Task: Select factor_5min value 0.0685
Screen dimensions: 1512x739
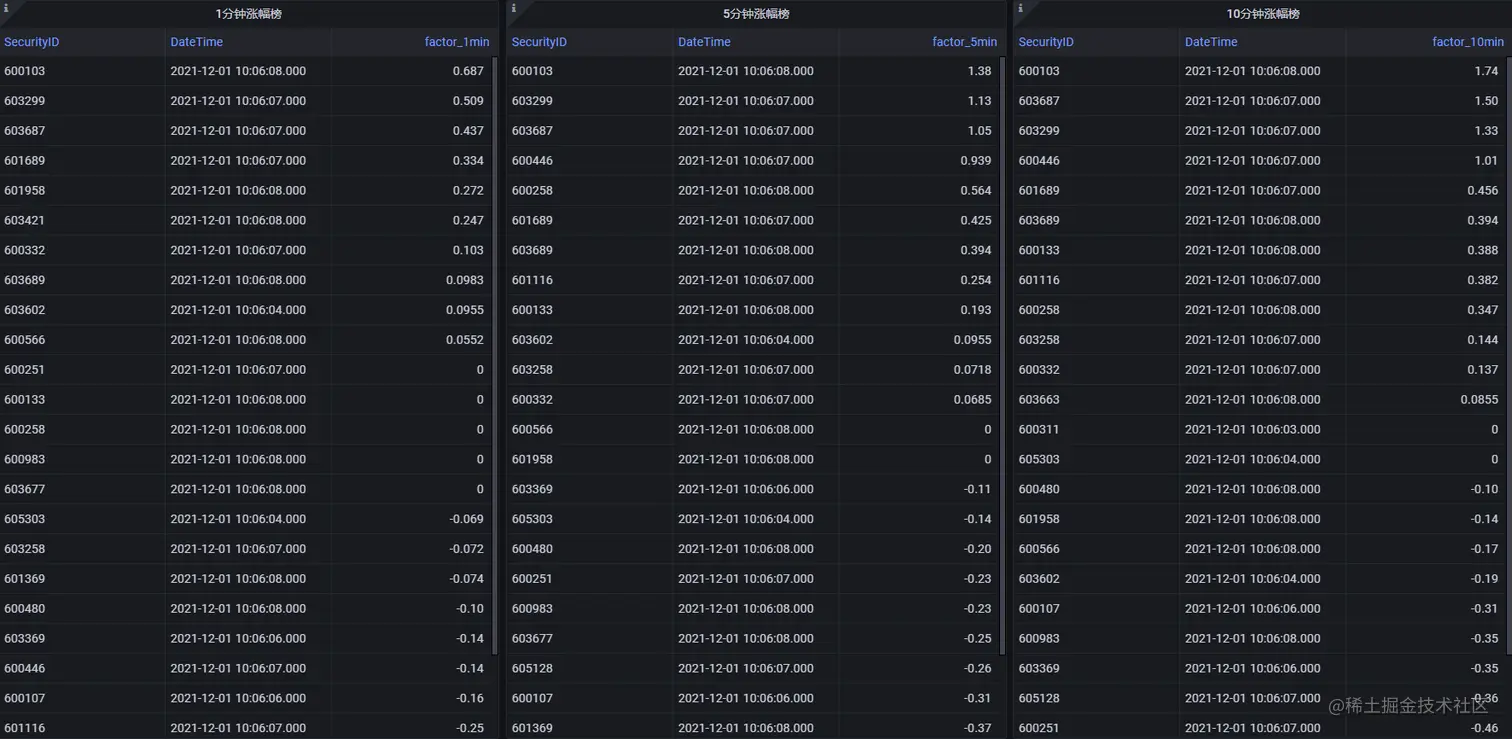Action: pyautogui.click(x=972, y=400)
